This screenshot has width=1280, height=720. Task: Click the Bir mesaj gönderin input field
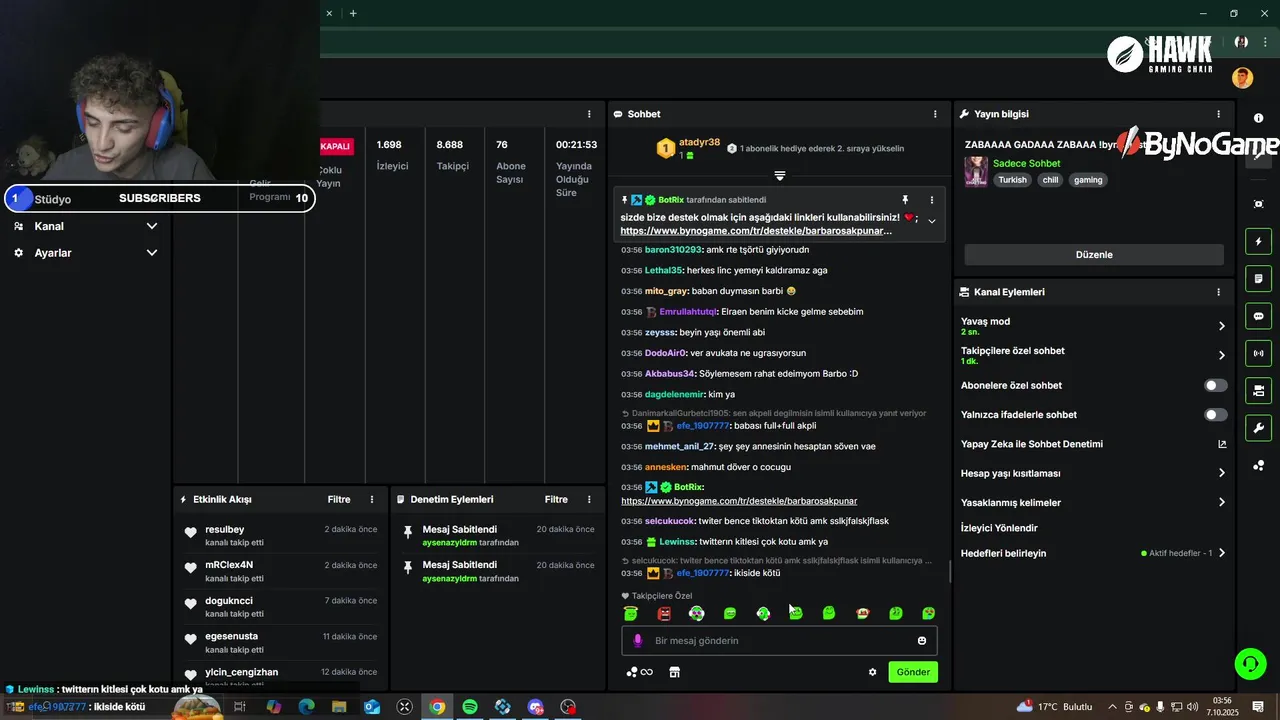click(x=779, y=641)
